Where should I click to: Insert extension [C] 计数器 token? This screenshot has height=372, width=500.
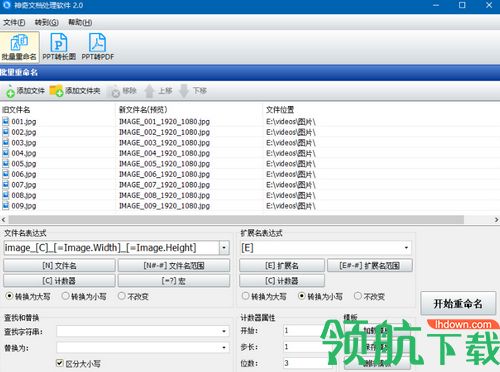tap(282, 281)
